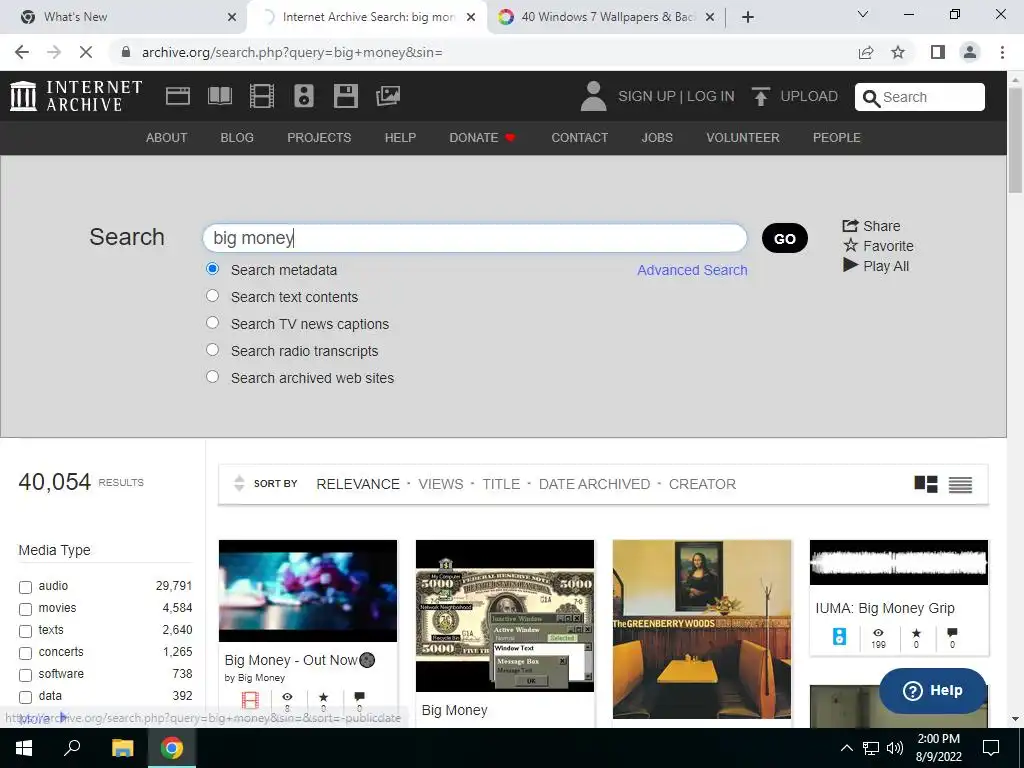Viewport: 1024px width, 768px height.
Task: Open Chrome three-dot menu
Action: tap(1002, 52)
